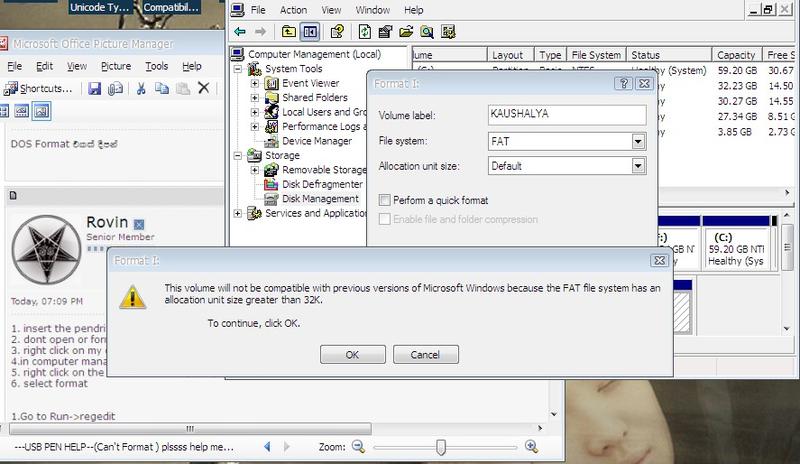800x464 pixels.
Task: Click the open folder icon in management toolbar
Action: click(406, 32)
